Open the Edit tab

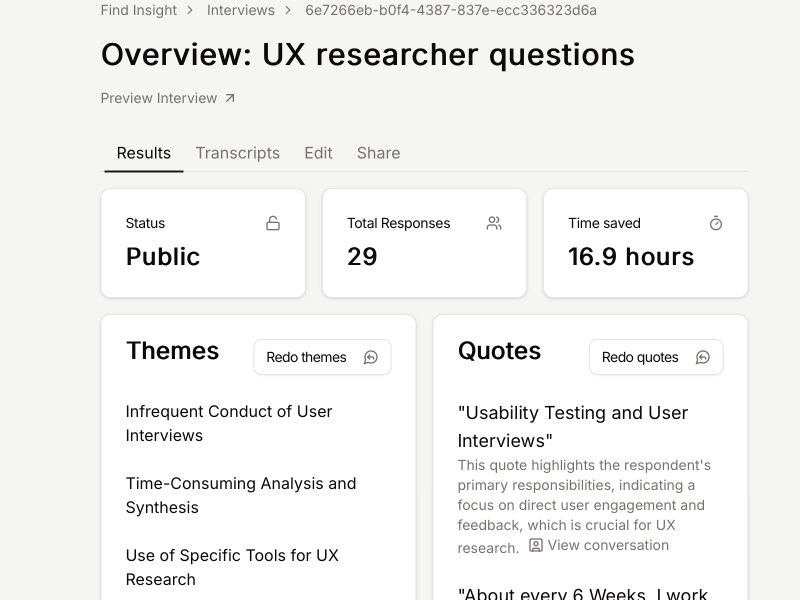pos(318,153)
